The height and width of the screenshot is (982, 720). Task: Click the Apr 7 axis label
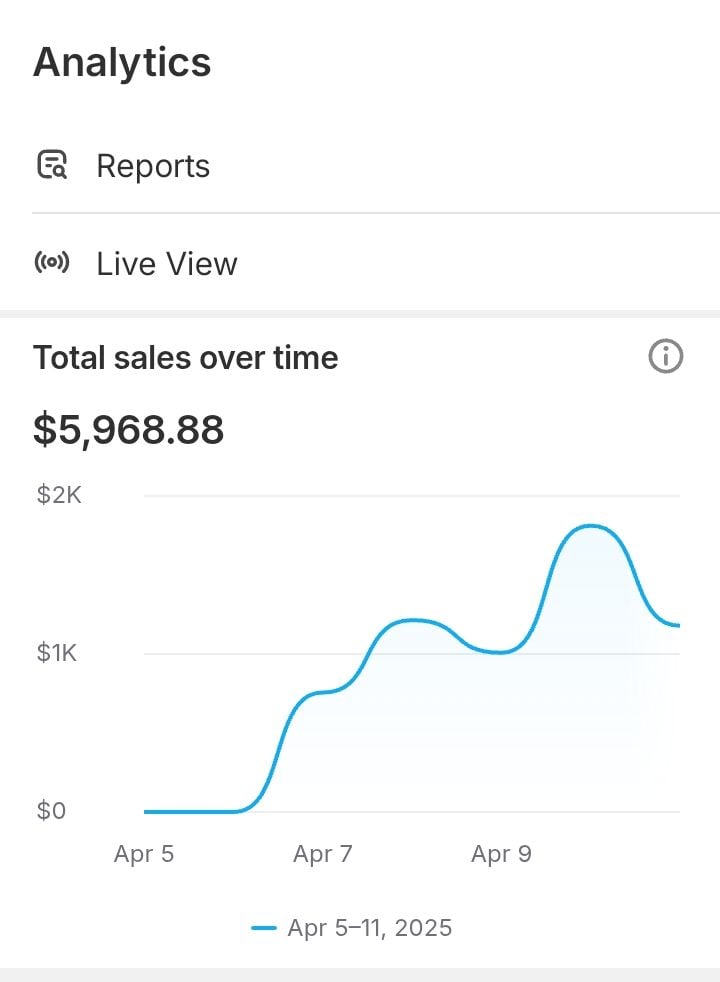click(x=322, y=853)
